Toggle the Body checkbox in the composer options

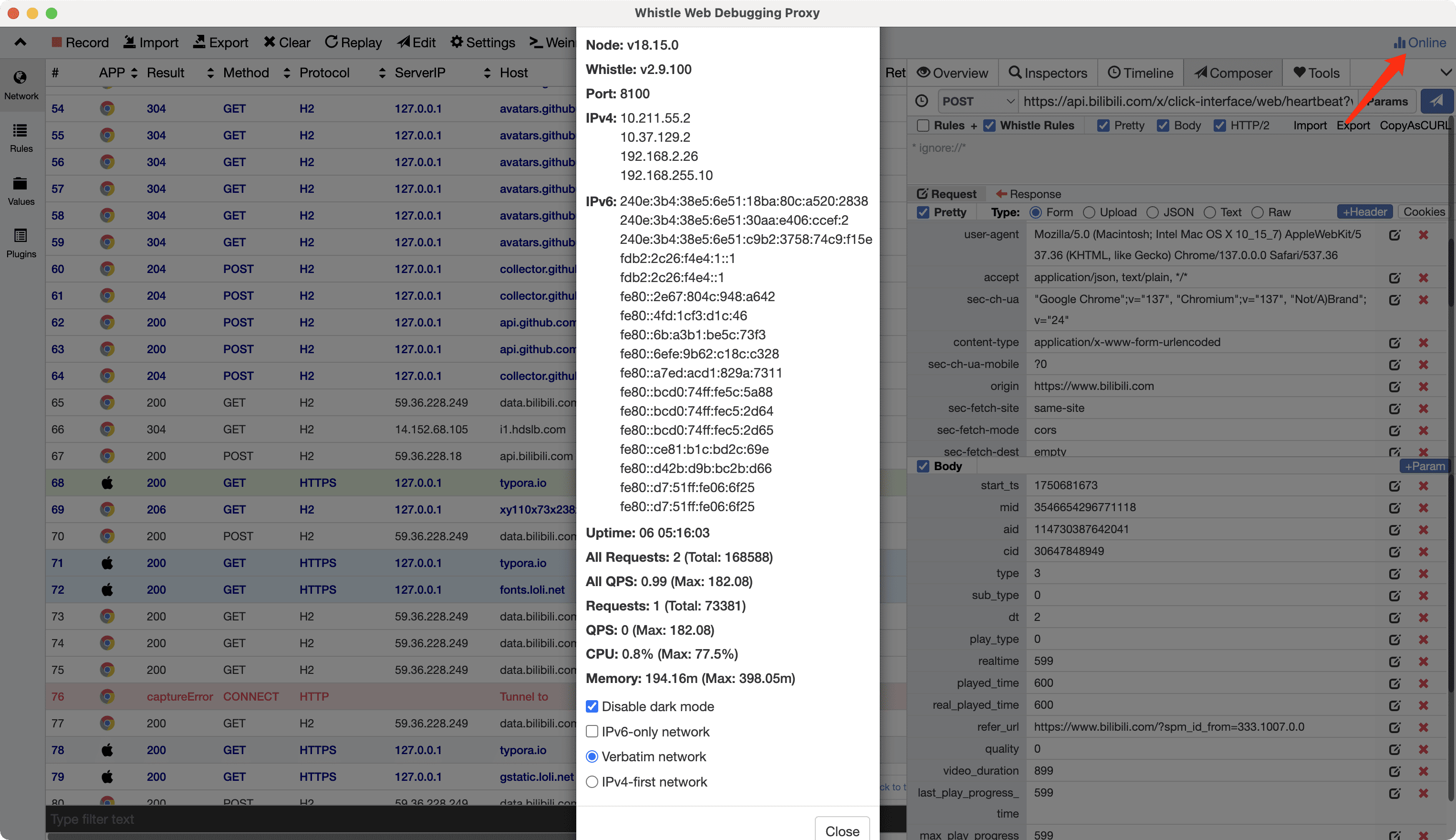coord(1163,126)
